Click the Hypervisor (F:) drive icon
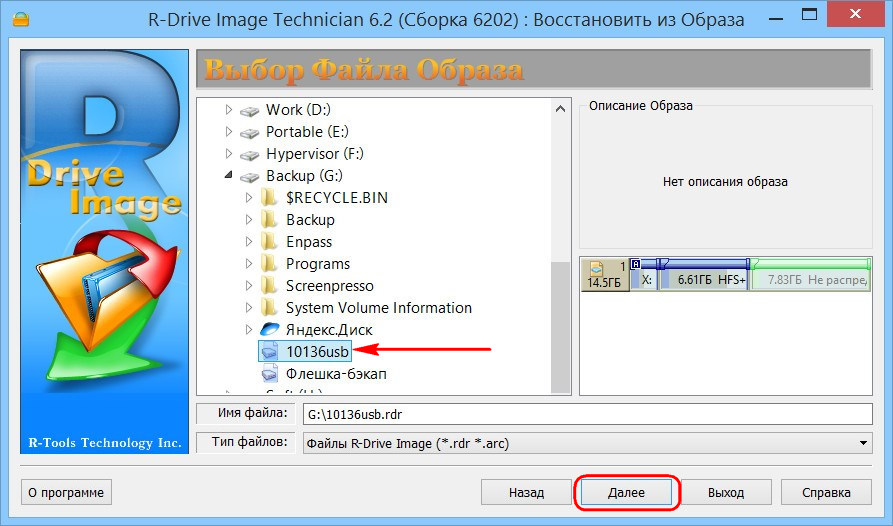The height and width of the screenshot is (526, 893). 249,155
